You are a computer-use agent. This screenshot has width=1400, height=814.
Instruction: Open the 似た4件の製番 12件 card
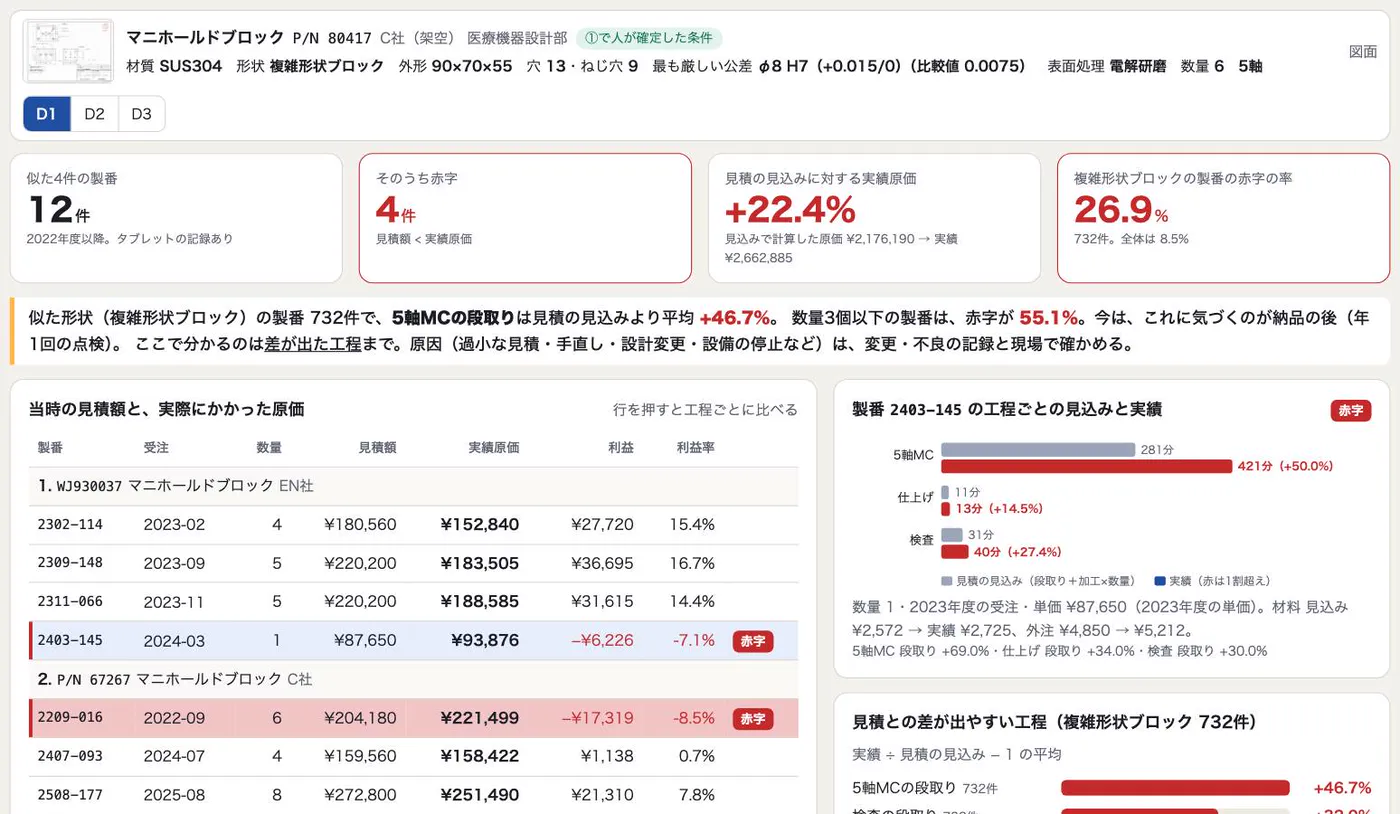176,218
